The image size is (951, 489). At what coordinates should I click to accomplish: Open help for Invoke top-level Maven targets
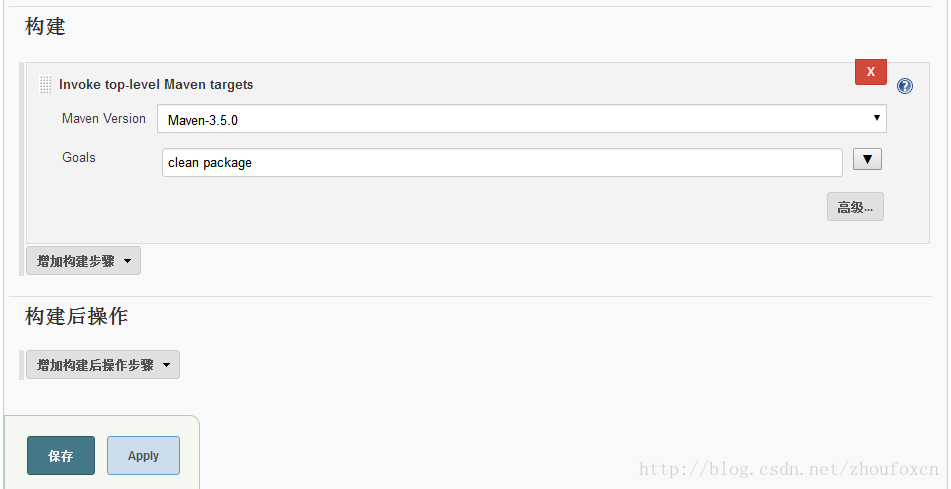tap(905, 86)
